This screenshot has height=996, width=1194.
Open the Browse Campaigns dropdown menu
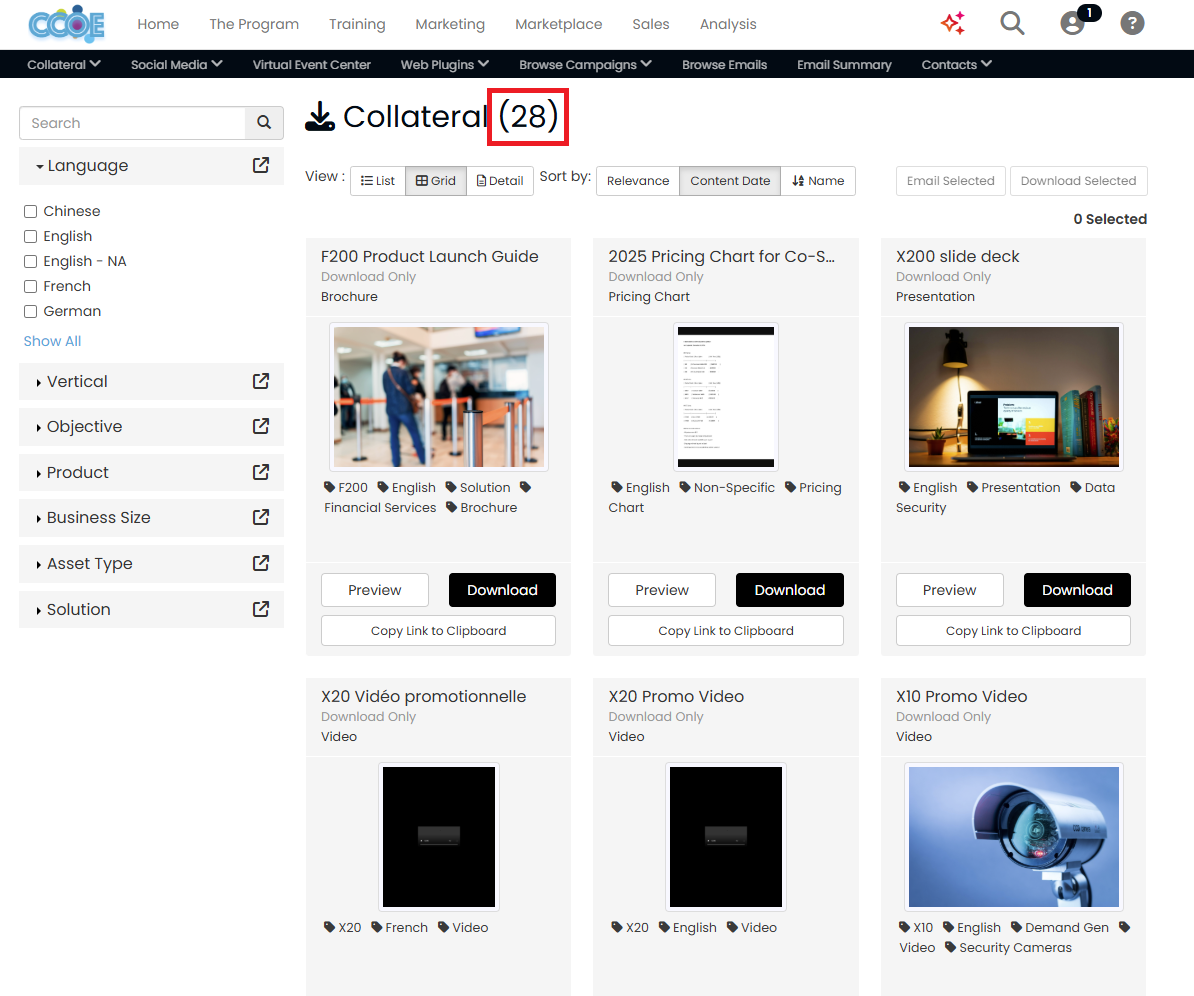coord(585,65)
